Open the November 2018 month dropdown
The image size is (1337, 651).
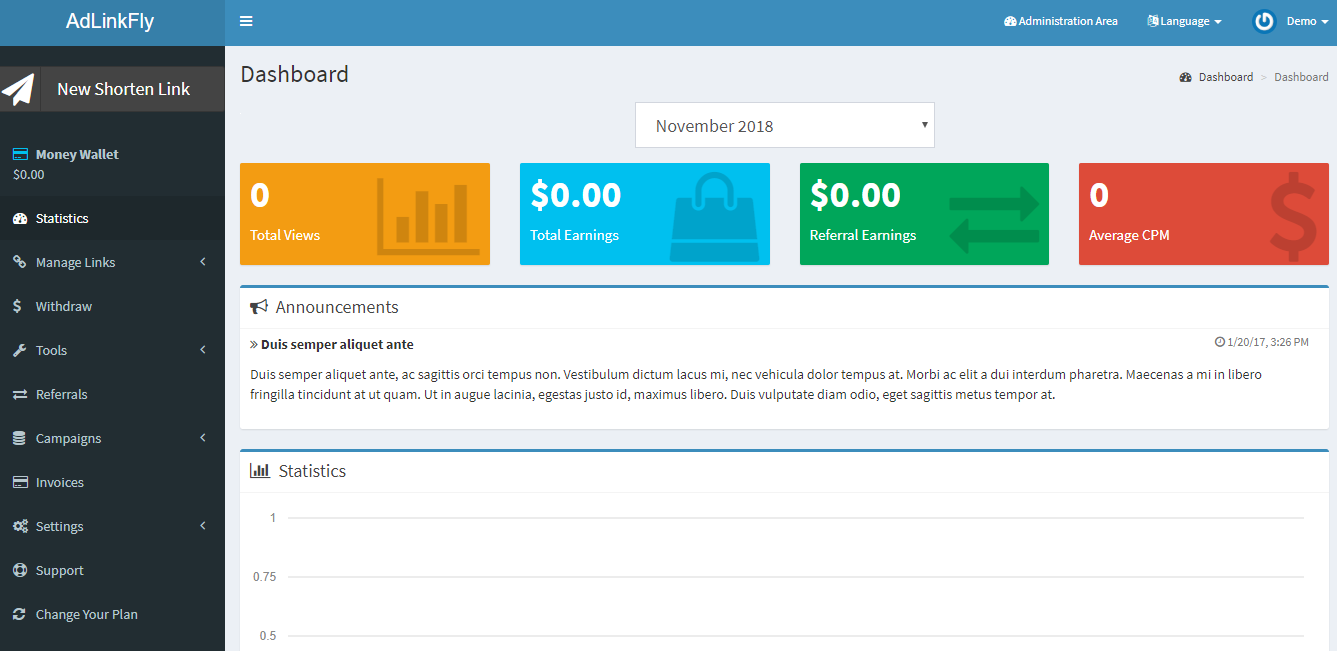click(785, 125)
